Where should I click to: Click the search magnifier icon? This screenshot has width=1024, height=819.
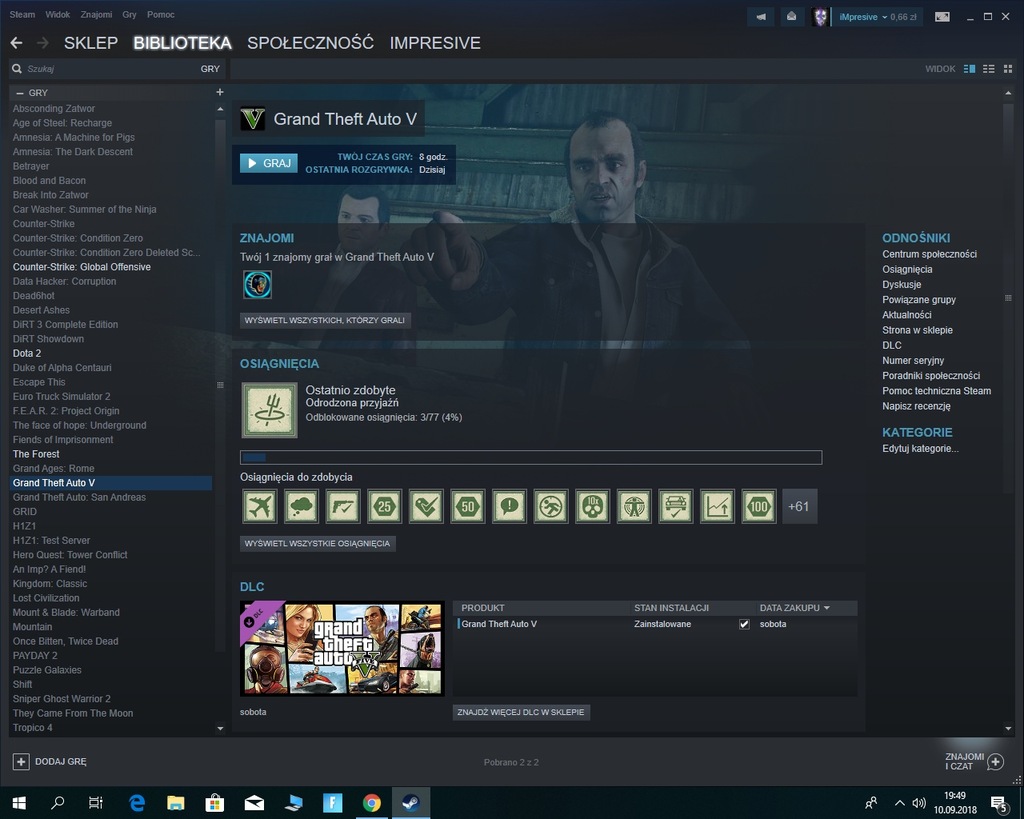17,69
